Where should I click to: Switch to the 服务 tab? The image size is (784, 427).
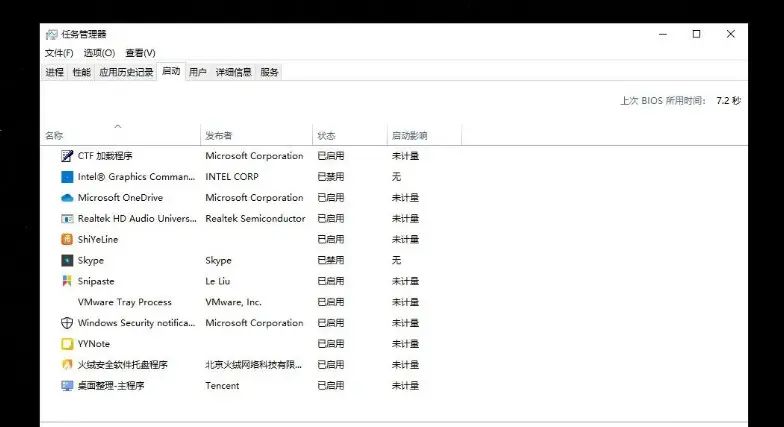tap(269, 72)
